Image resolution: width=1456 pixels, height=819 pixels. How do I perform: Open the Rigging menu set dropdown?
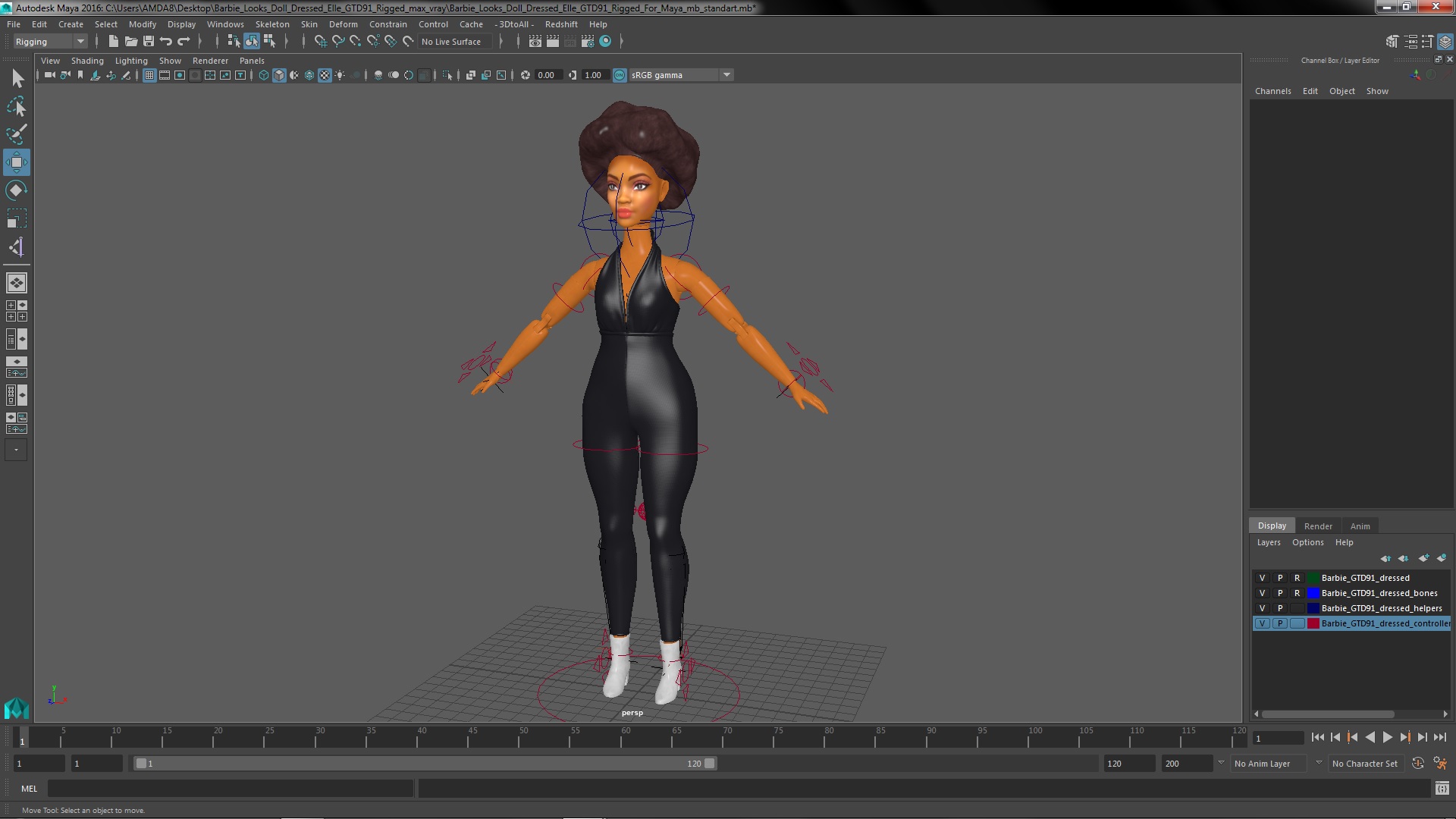click(50, 42)
